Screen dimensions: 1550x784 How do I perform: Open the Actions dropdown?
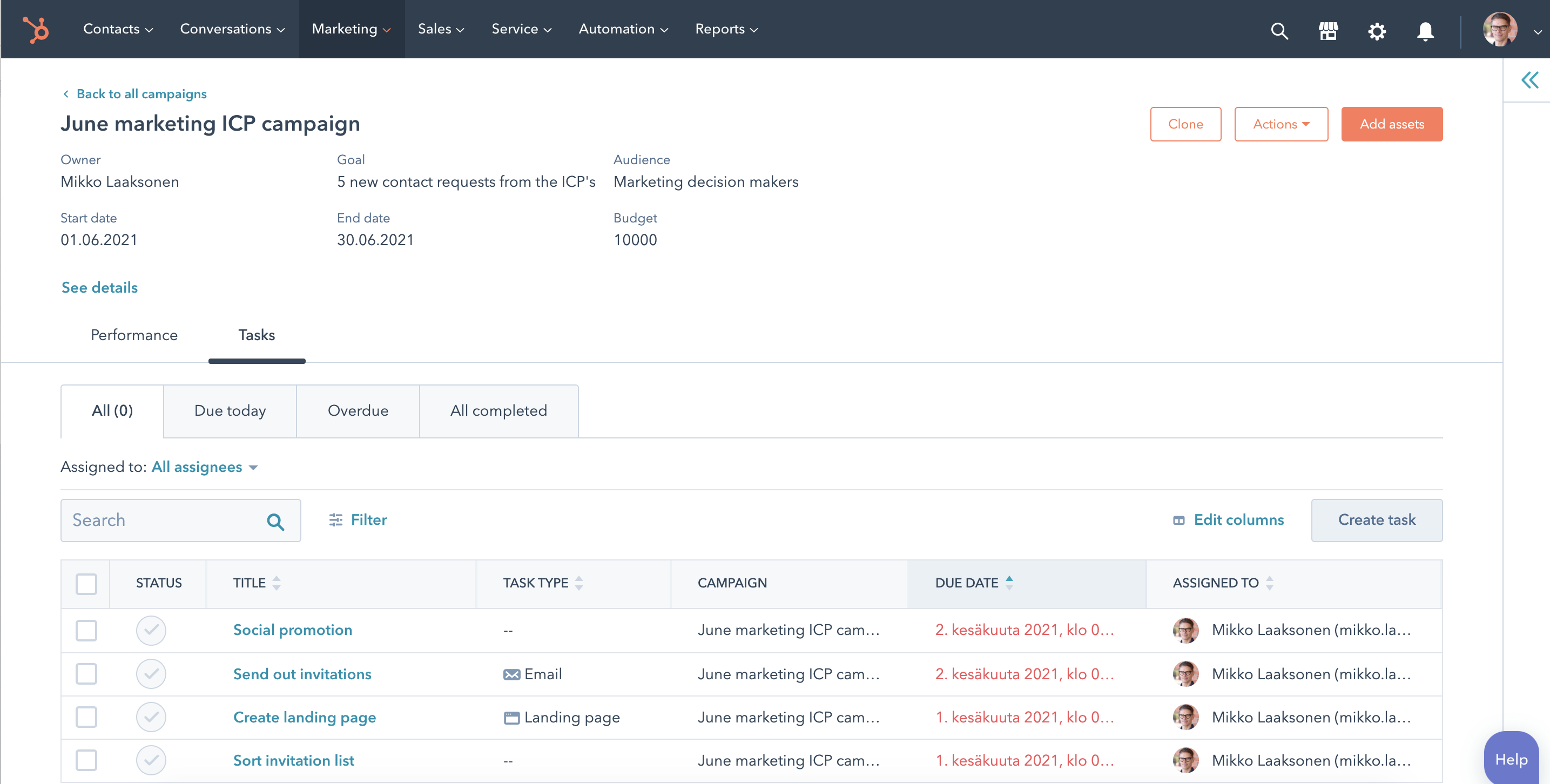(x=1281, y=124)
